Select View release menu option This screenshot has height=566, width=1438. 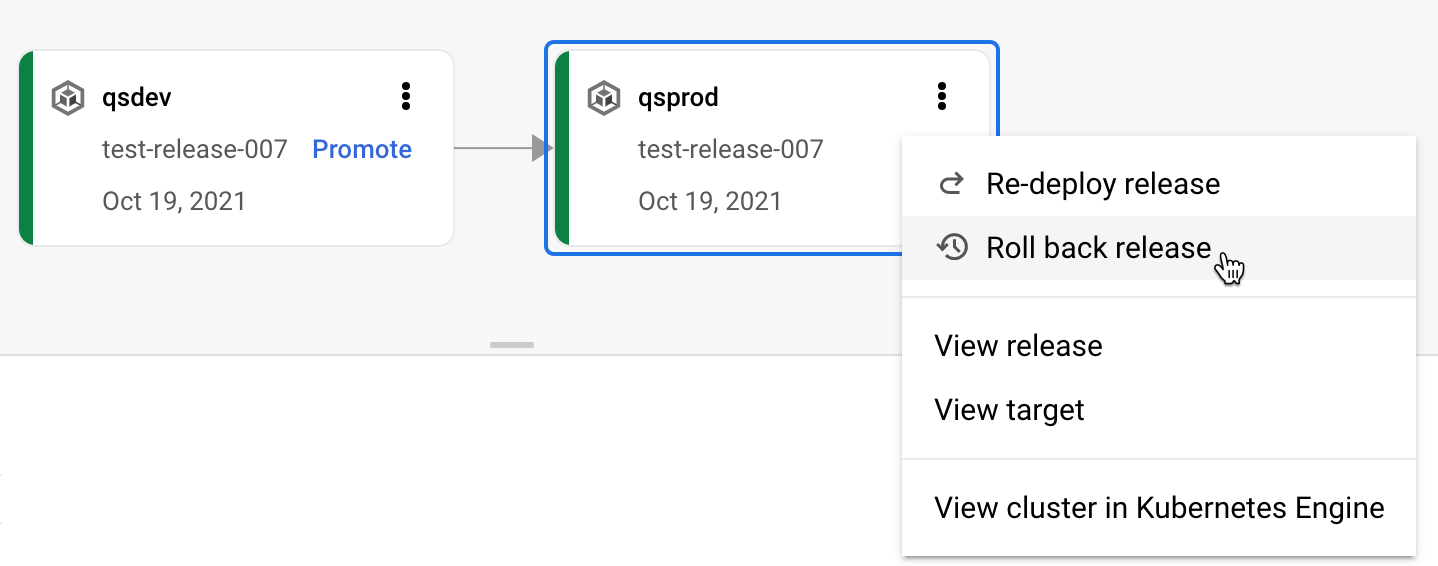click(1018, 346)
